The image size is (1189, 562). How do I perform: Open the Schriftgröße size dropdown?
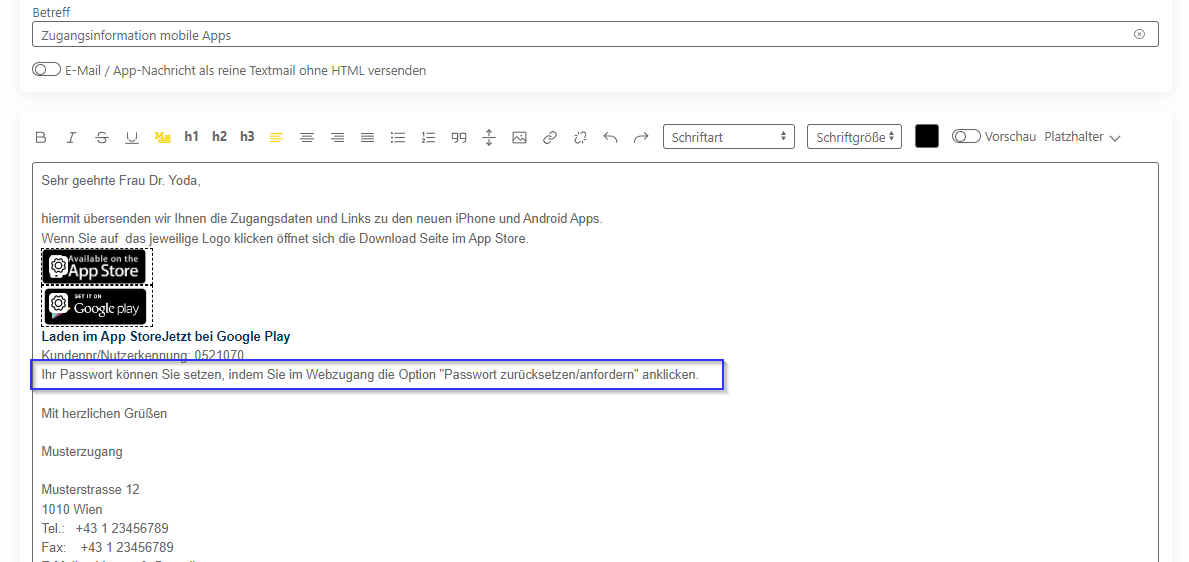(x=854, y=137)
